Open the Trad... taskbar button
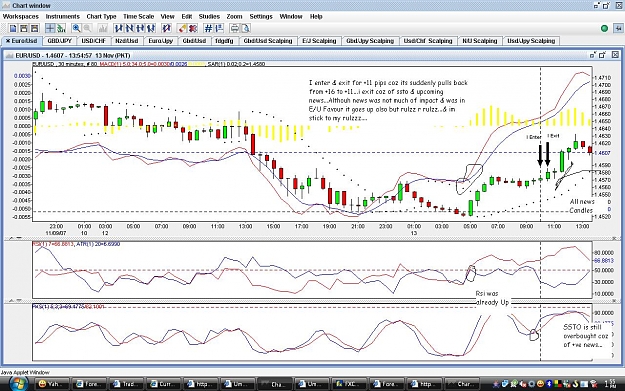The image size is (625, 391). [x=126, y=384]
